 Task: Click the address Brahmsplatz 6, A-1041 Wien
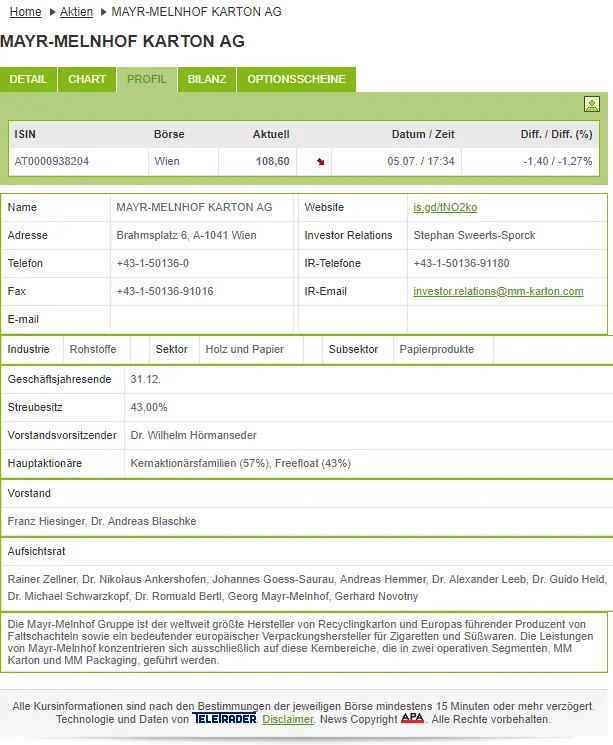pyautogui.click(x=186, y=235)
